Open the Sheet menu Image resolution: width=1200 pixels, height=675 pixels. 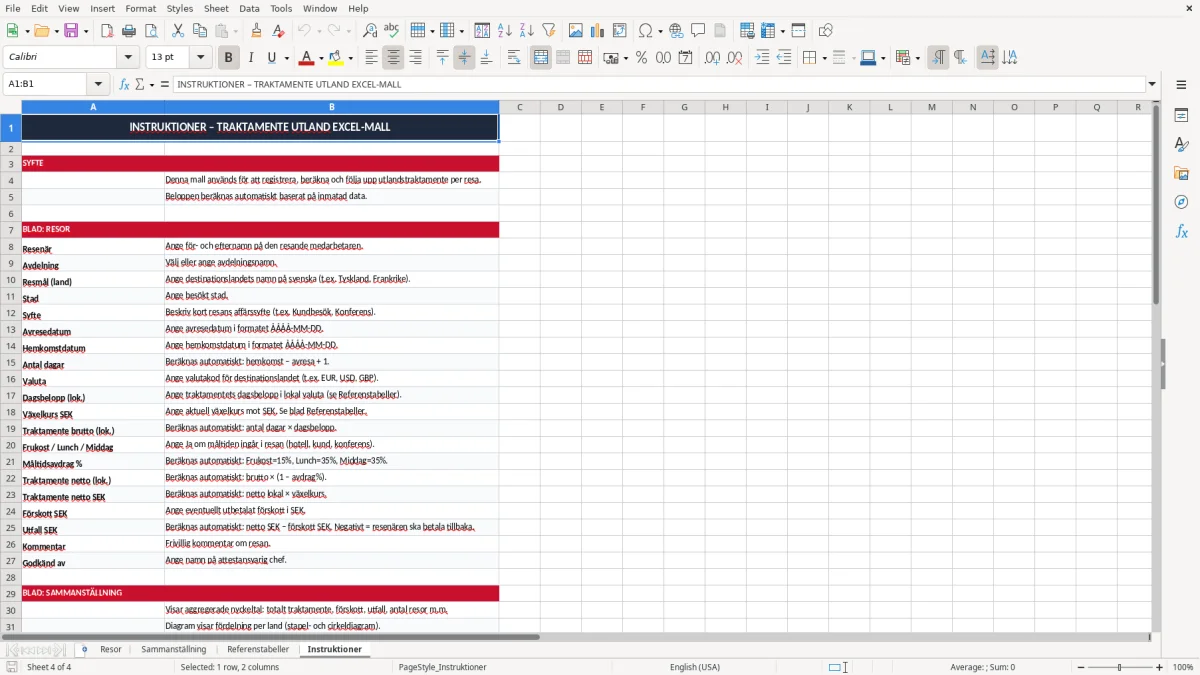tap(216, 8)
